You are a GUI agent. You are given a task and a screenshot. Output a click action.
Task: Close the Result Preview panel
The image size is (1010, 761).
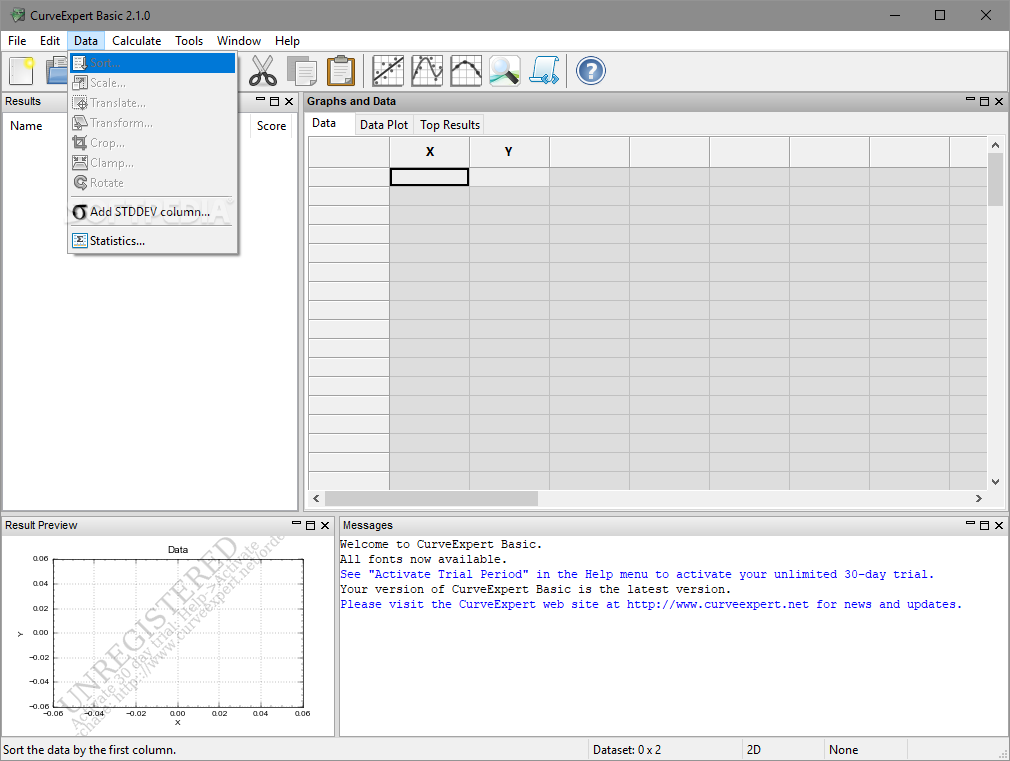pyautogui.click(x=325, y=525)
